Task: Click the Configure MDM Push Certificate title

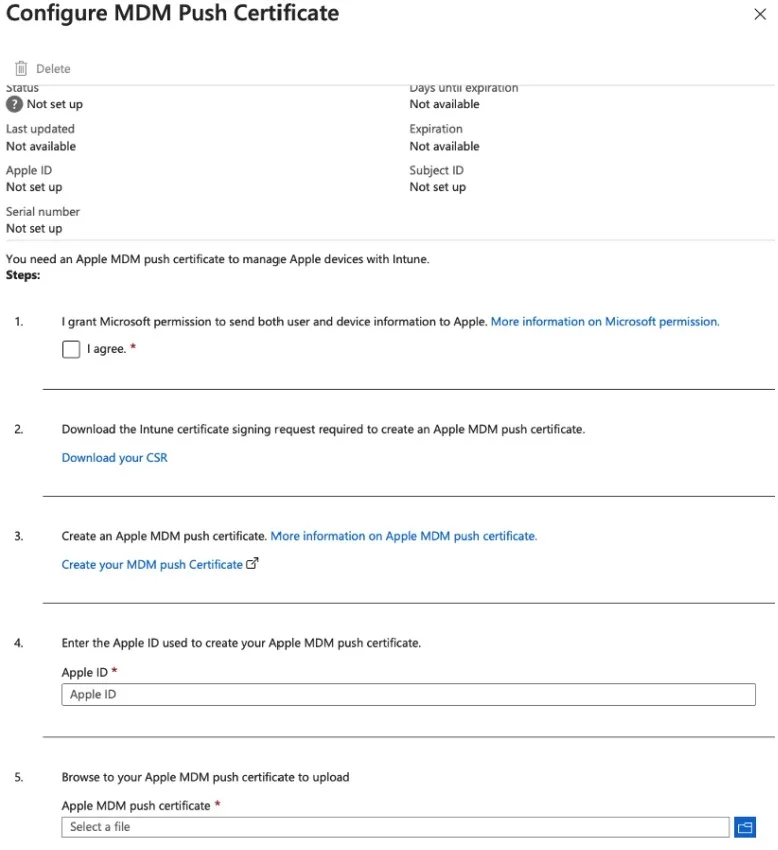Action: click(x=173, y=14)
